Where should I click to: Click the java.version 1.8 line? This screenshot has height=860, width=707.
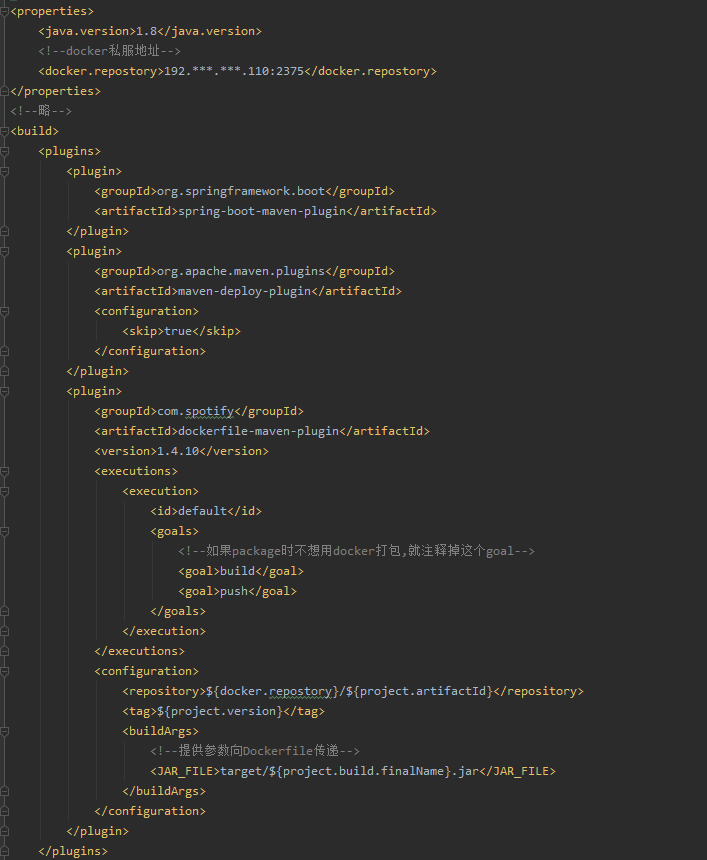[150, 31]
